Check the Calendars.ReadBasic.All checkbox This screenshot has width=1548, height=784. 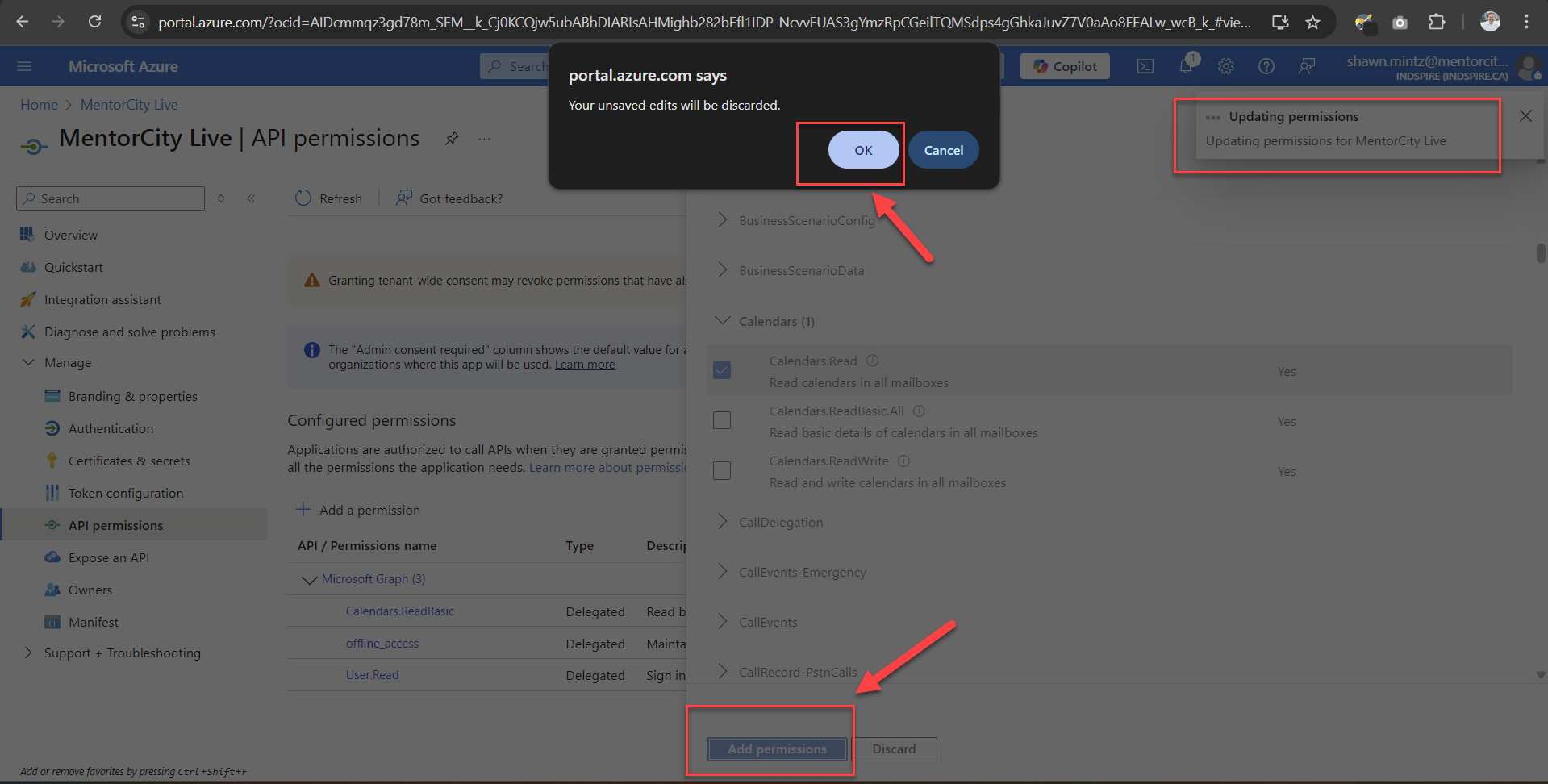pyautogui.click(x=722, y=420)
